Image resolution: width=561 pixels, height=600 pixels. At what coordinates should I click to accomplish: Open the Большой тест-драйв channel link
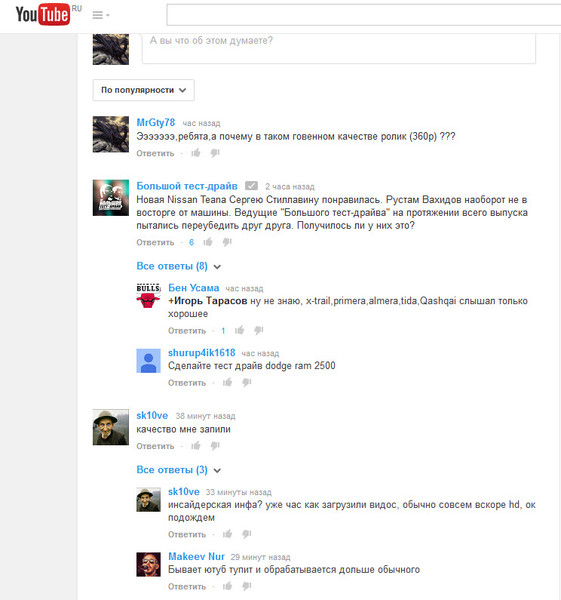pos(187,186)
